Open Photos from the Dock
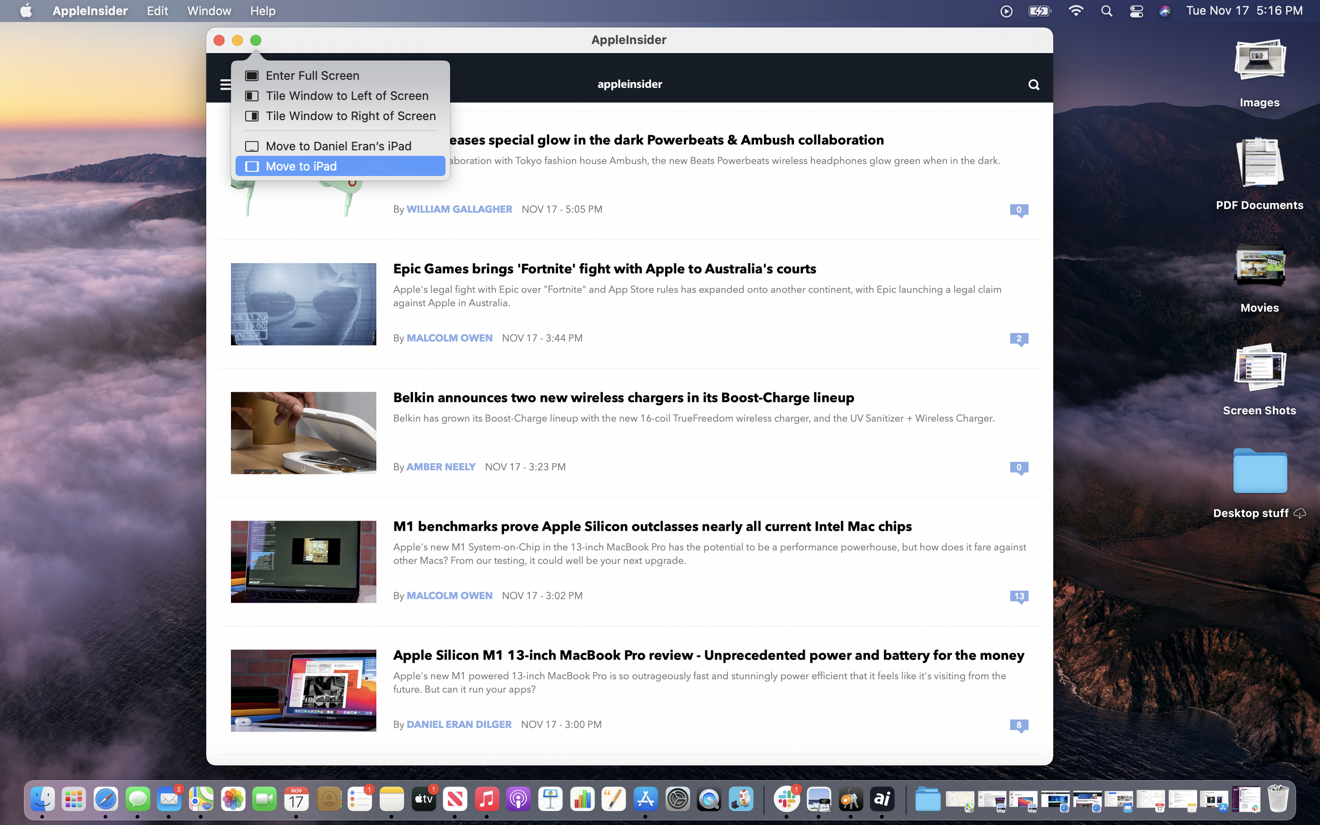 pos(233,799)
